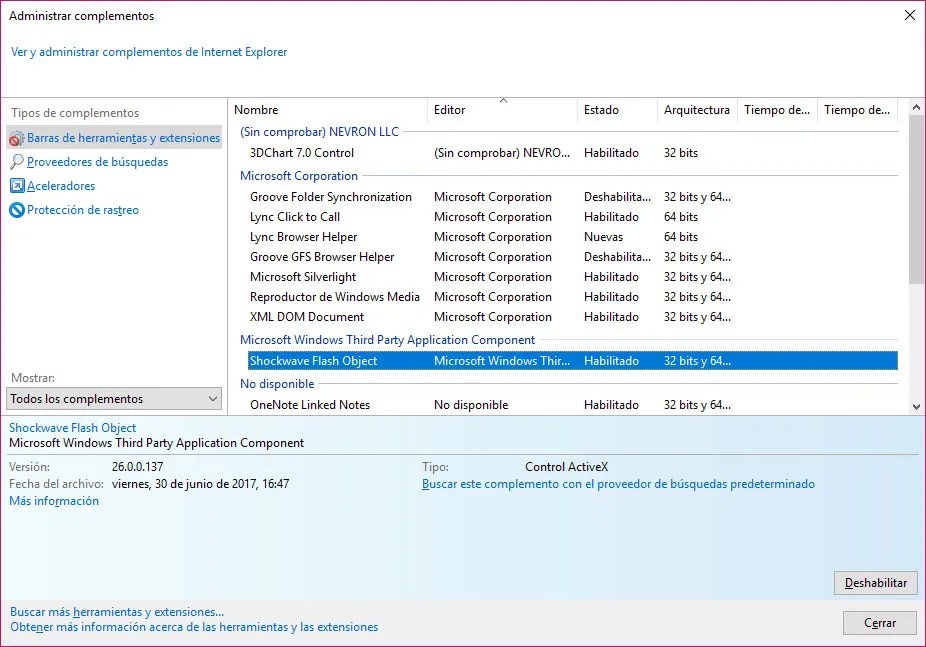Click the first Tiempo de... column header
This screenshot has width=926, height=647.
[x=777, y=110]
